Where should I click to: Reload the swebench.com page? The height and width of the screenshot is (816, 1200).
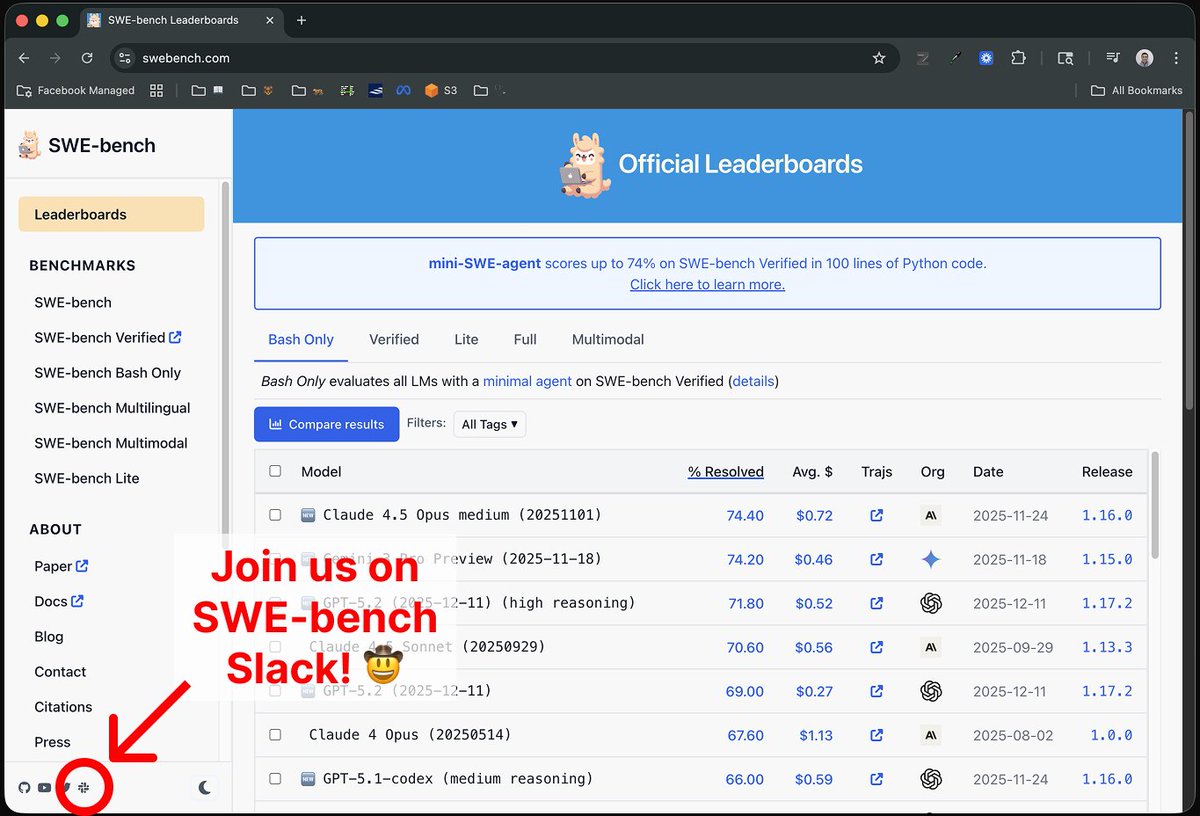[87, 58]
